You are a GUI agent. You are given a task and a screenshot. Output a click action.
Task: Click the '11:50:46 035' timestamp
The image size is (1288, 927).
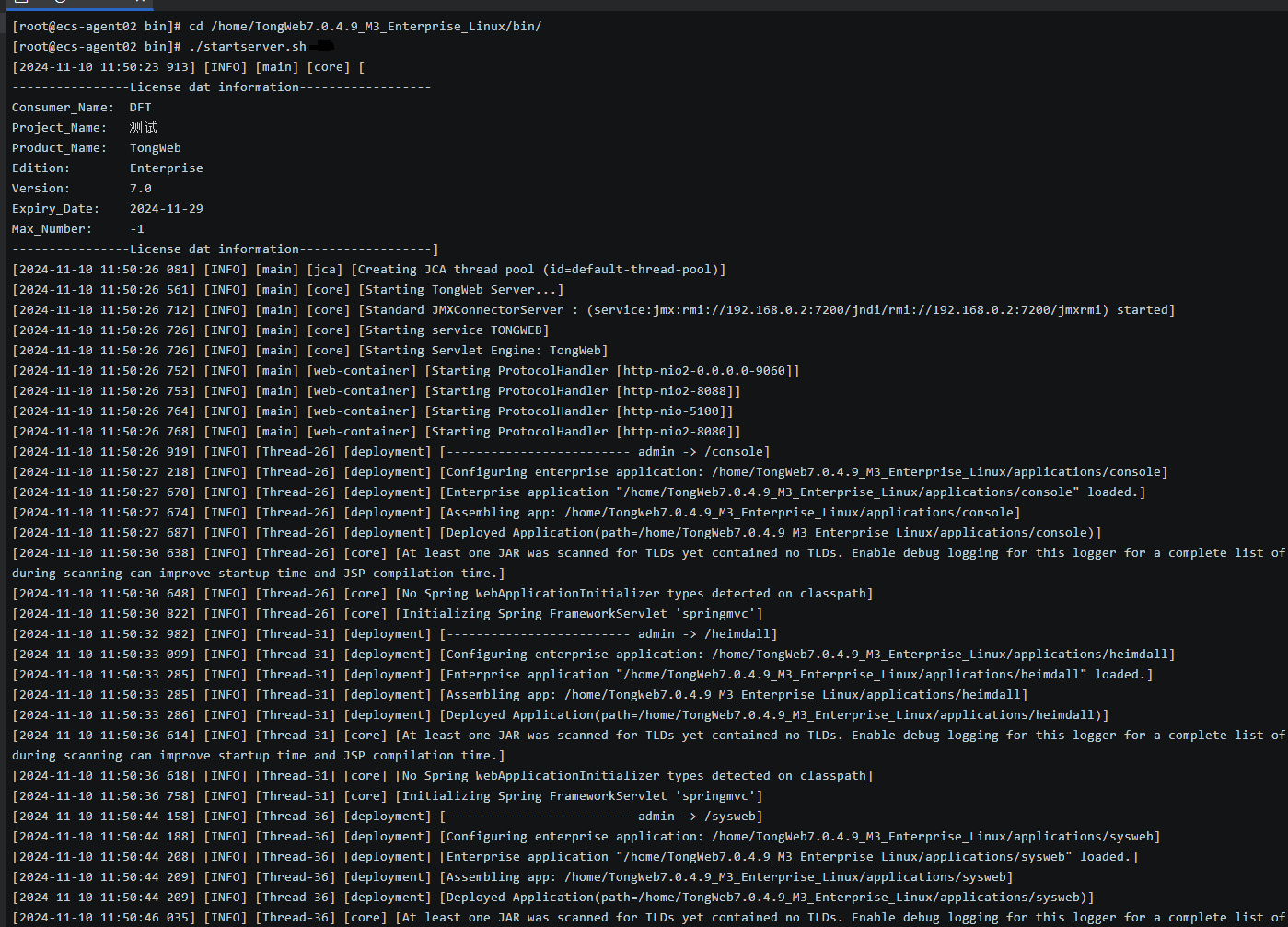point(145,917)
